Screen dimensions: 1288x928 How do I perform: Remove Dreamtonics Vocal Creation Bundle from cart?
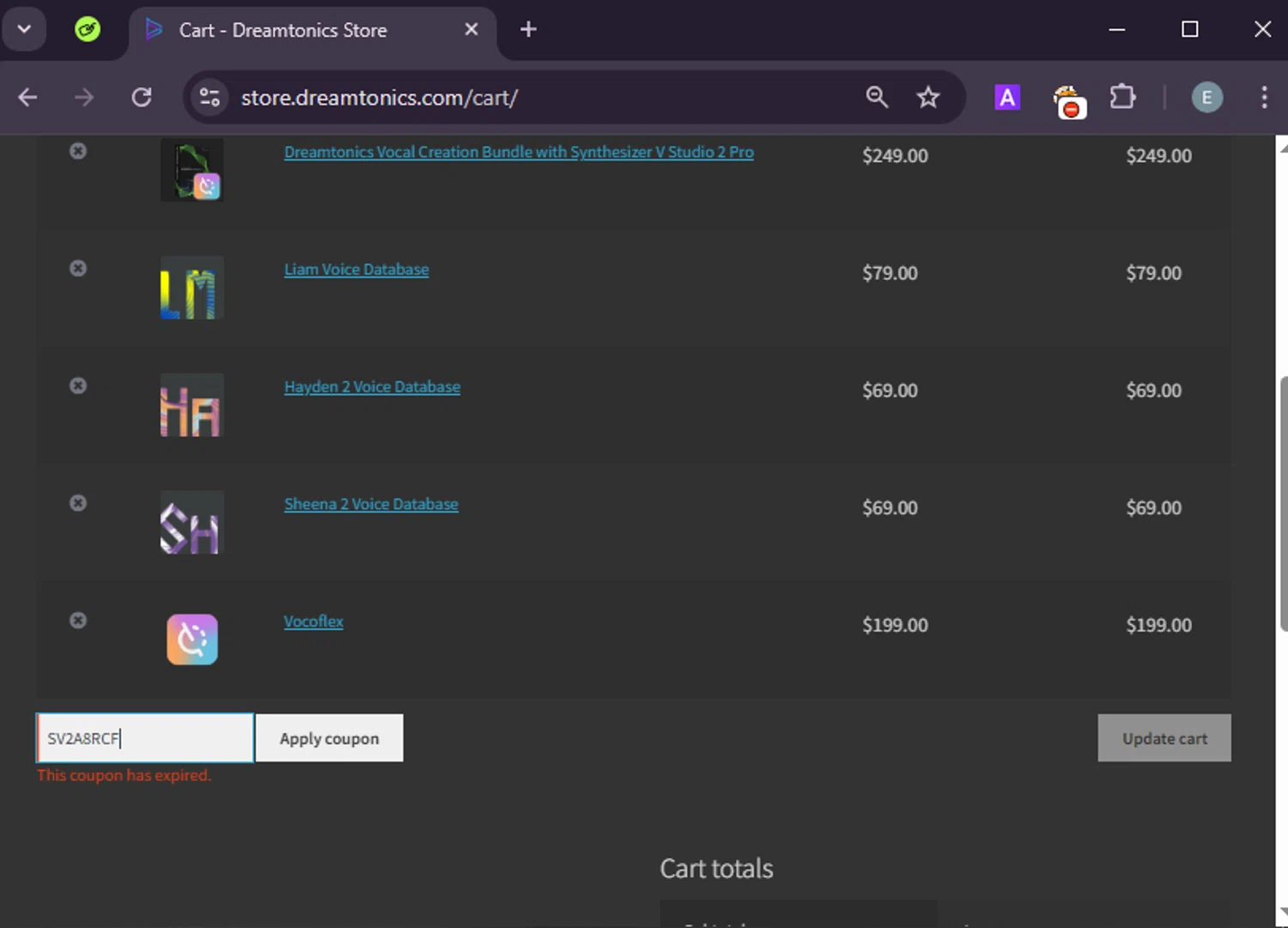point(78,151)
